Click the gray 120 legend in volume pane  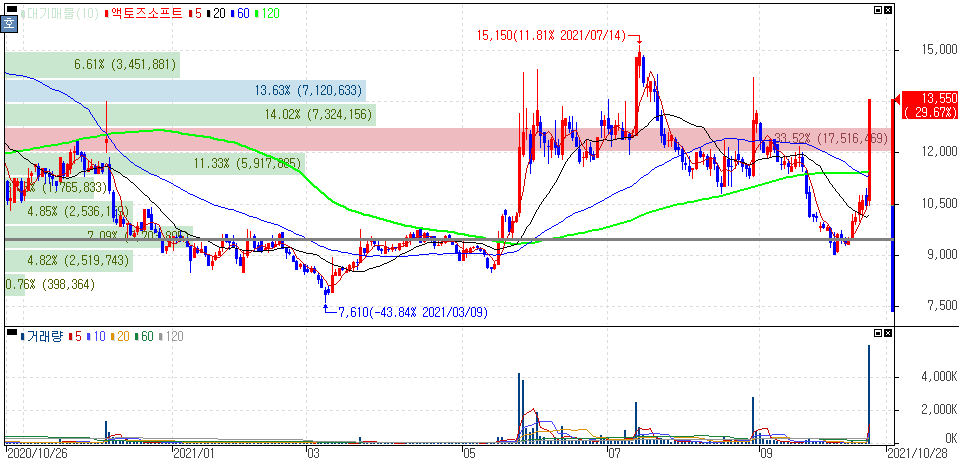pos(170,336)
